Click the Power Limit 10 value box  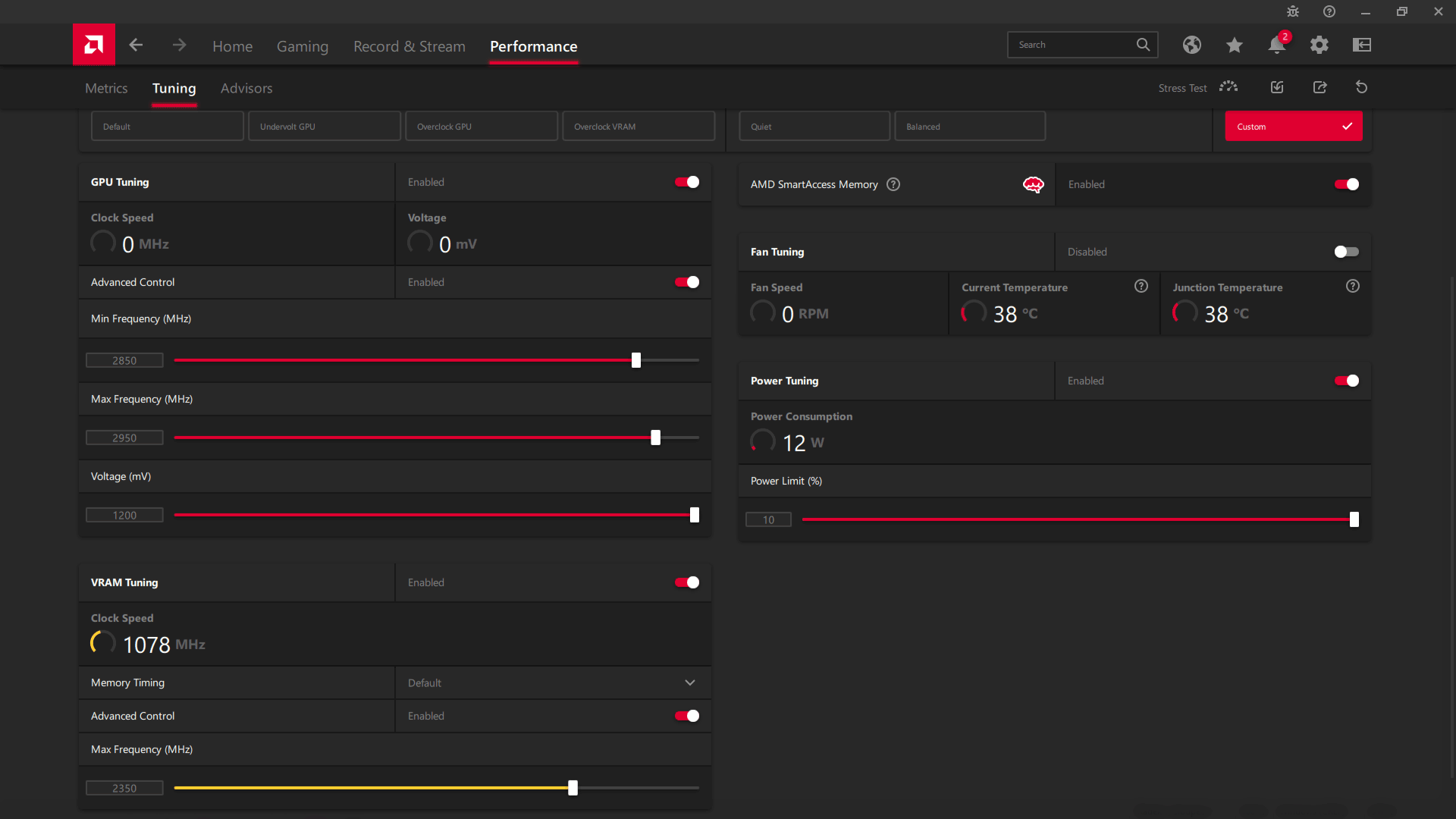click(x=768, y=519)
